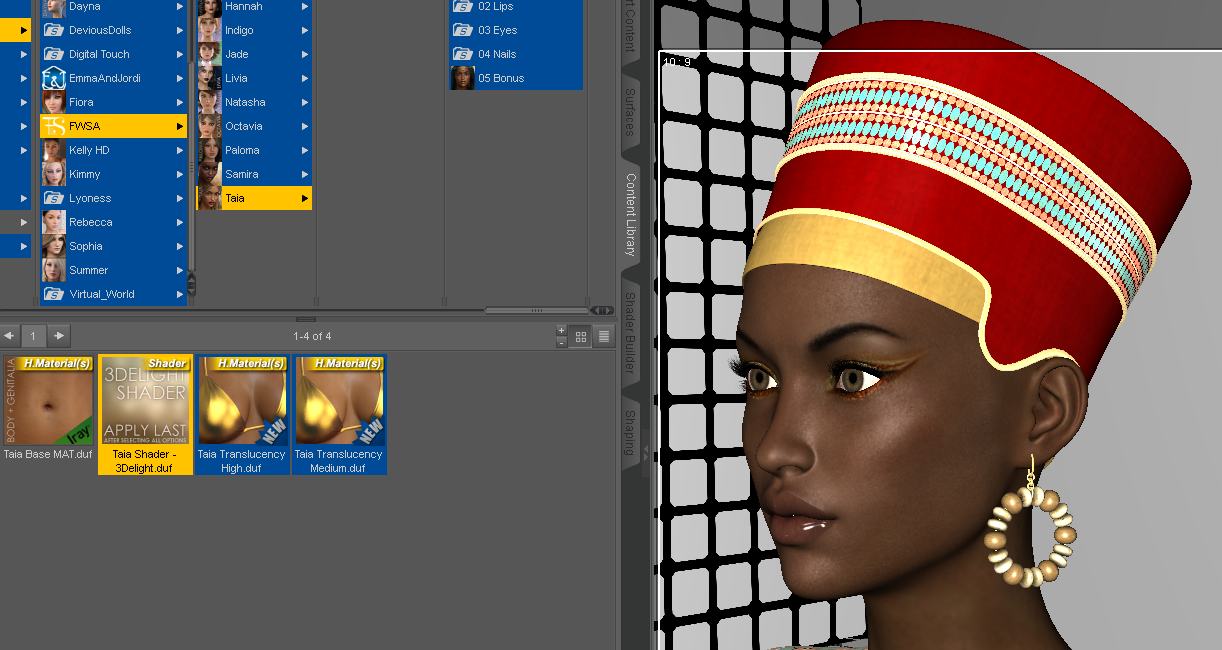This screenshot has width=1222, height=650.
Task: Click the Livia character icon
Action: tap(209, 78)
